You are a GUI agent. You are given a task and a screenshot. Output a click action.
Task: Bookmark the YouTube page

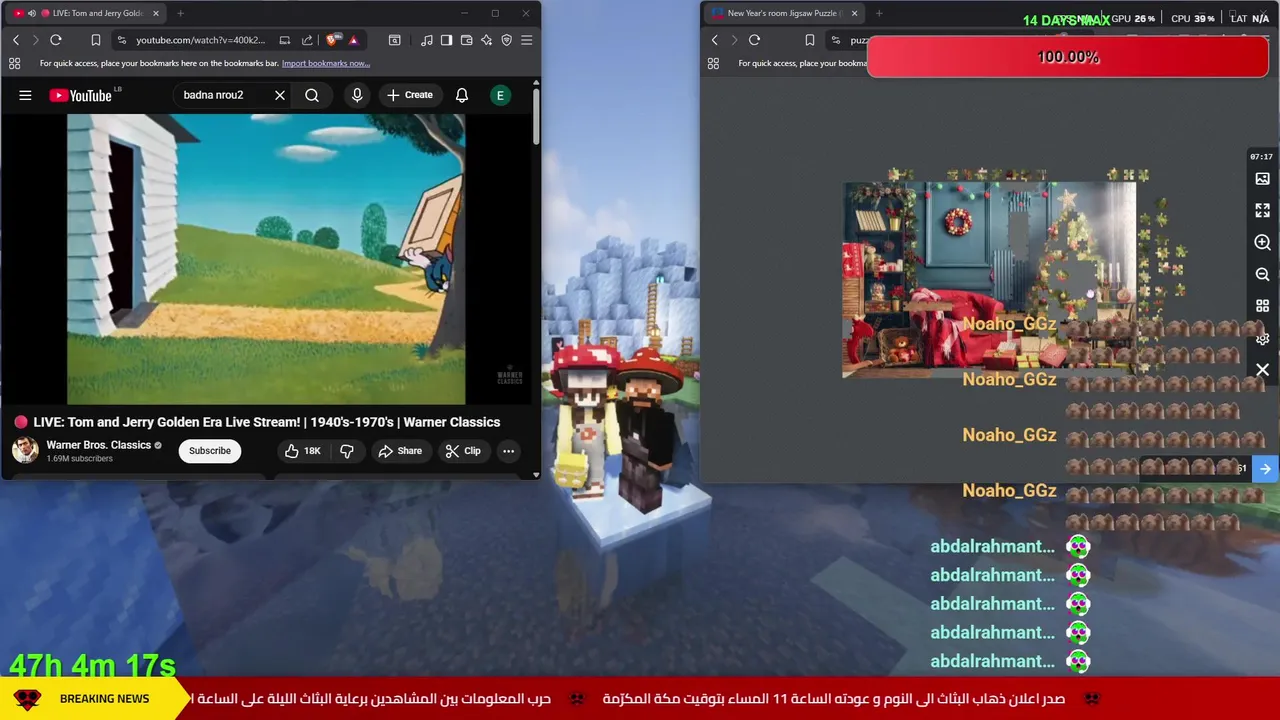[x=96, y=40]
